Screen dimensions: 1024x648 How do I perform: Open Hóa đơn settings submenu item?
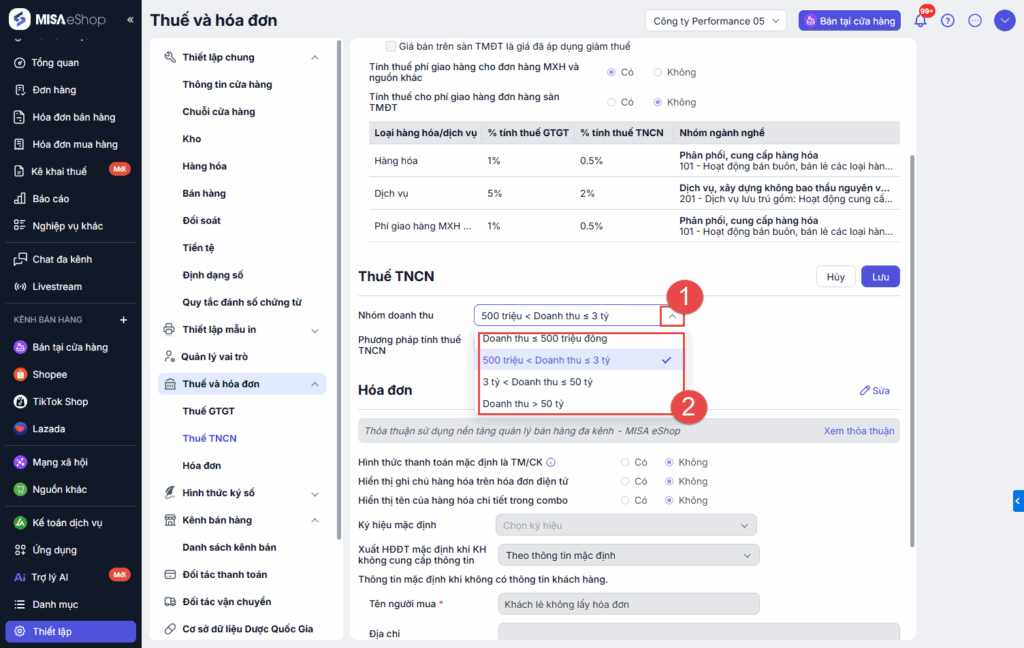coord(201,465)
